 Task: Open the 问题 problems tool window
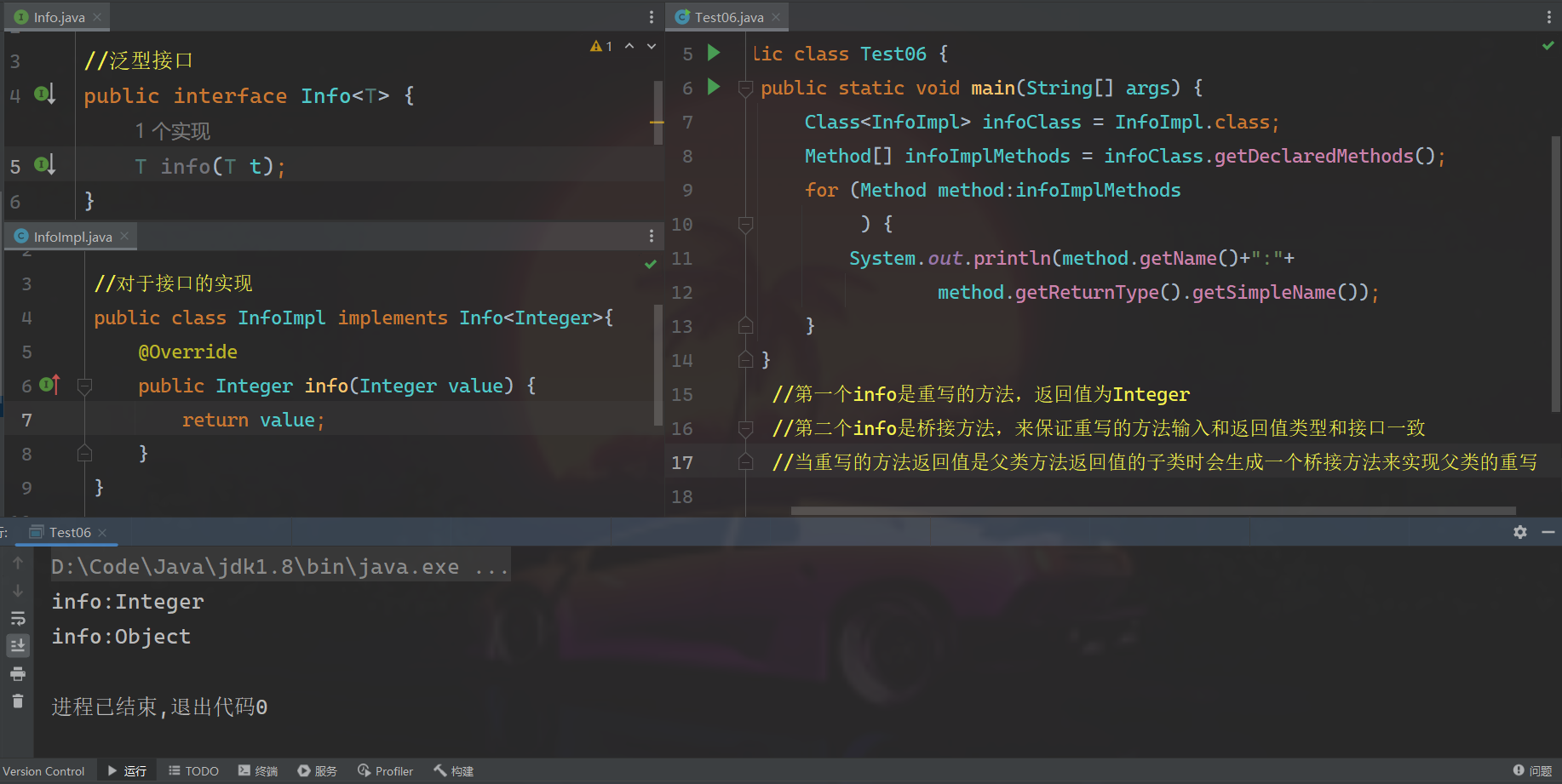tap(1532, 771)
